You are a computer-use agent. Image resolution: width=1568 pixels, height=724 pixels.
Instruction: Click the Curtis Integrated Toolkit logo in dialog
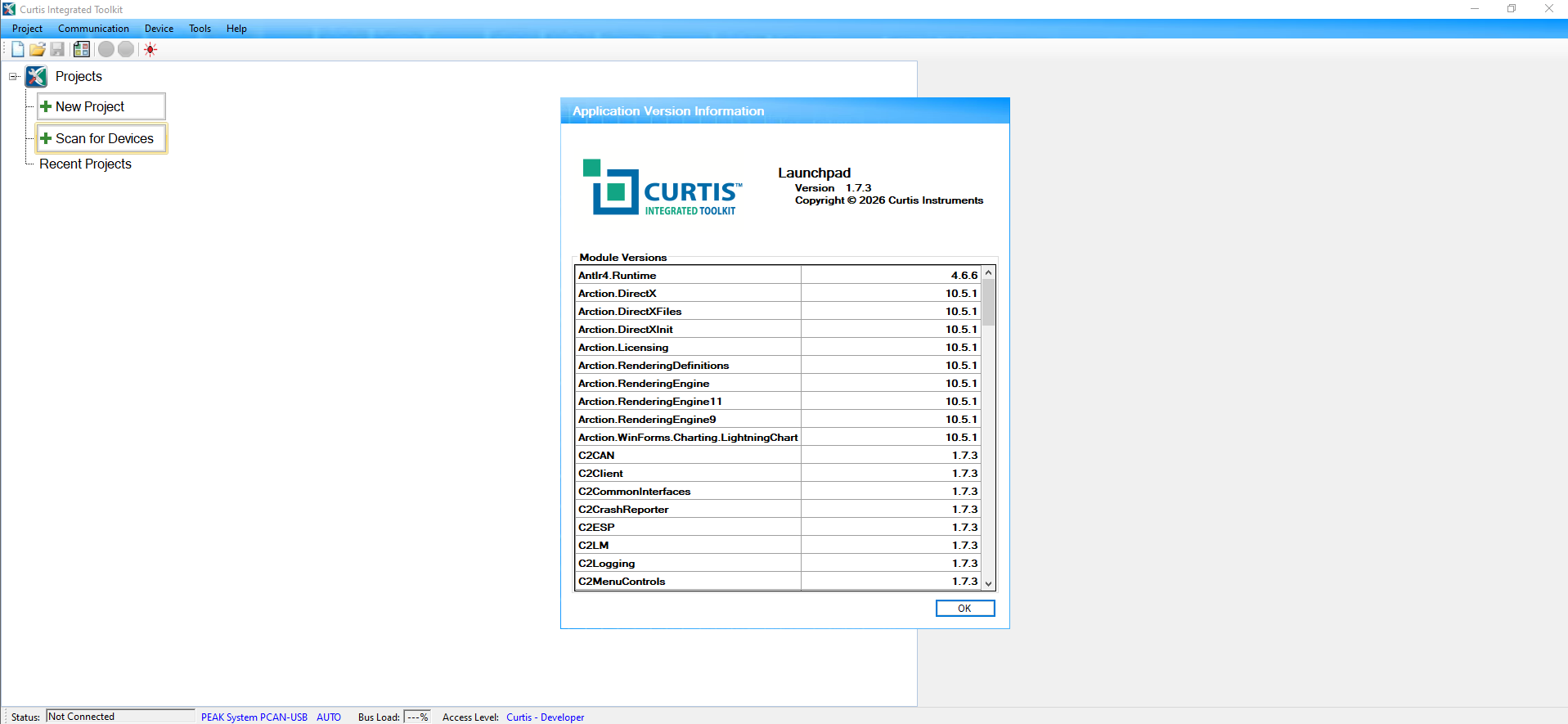tap(663, 187)
